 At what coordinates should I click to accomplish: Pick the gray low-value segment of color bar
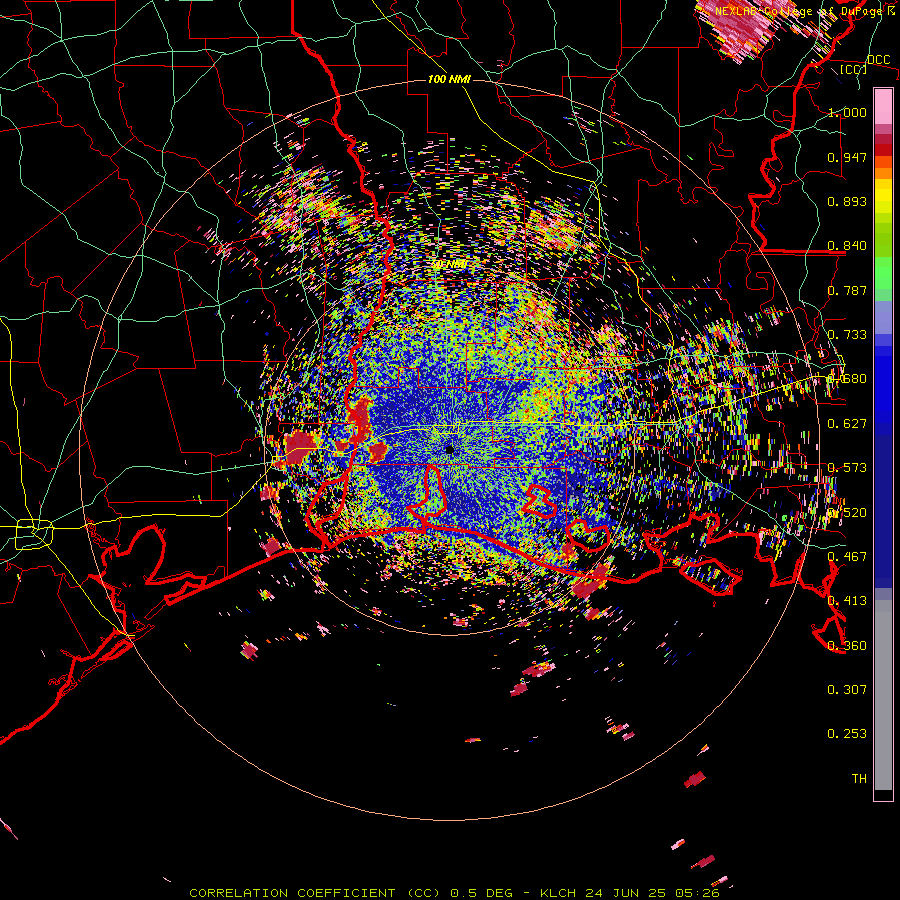point(883,695)
